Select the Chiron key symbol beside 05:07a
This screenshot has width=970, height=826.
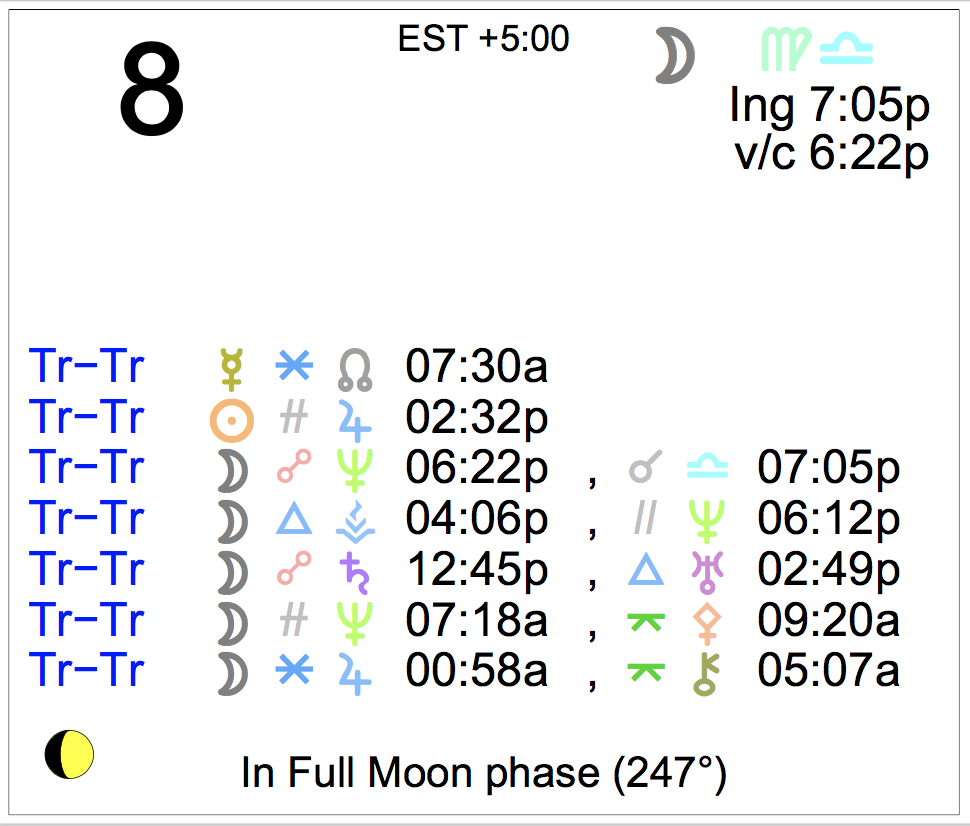(706, 672)
